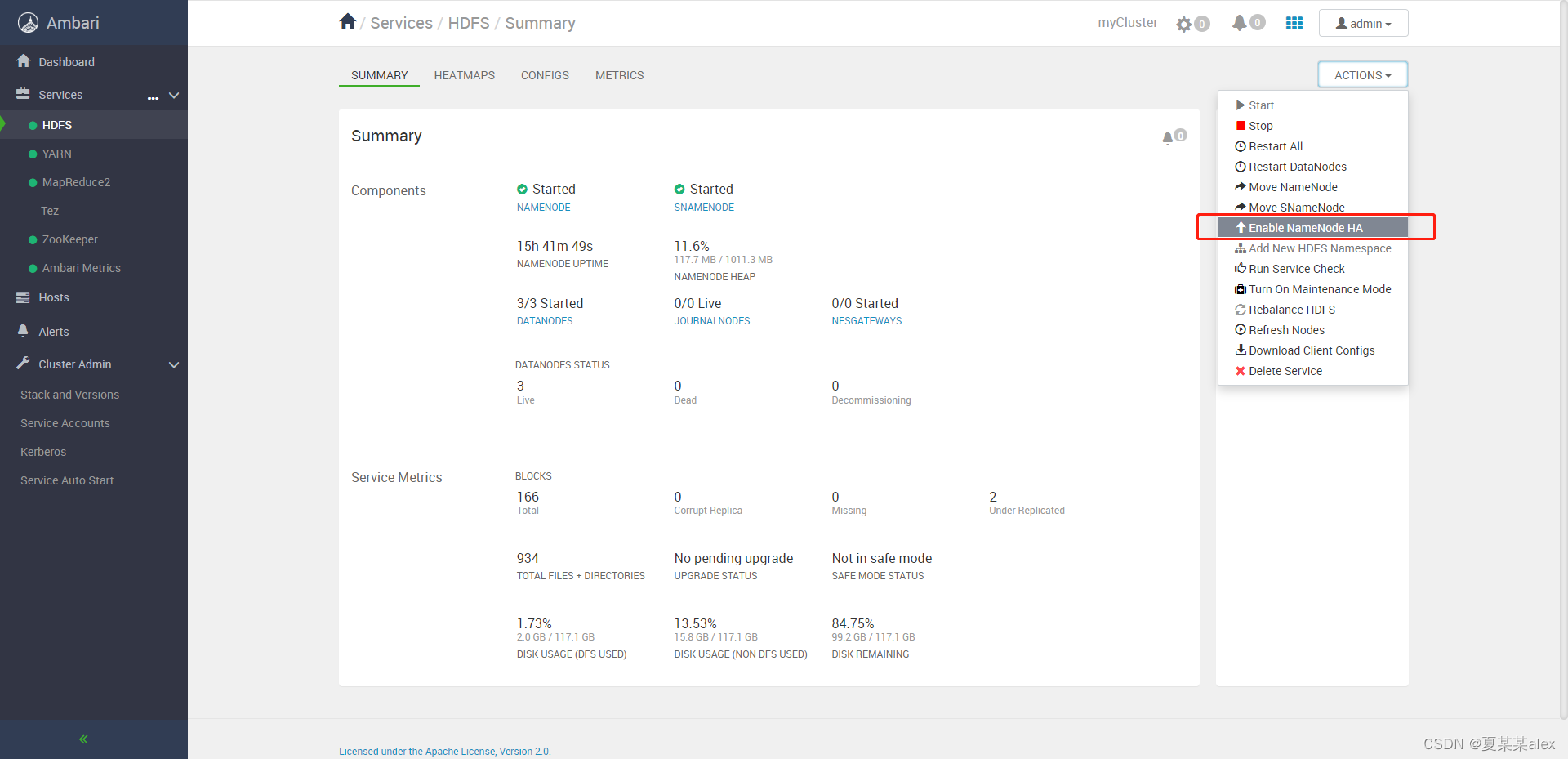Click the JOURNALNODES link
The image size is (1568, 759).
click(712, 321)
